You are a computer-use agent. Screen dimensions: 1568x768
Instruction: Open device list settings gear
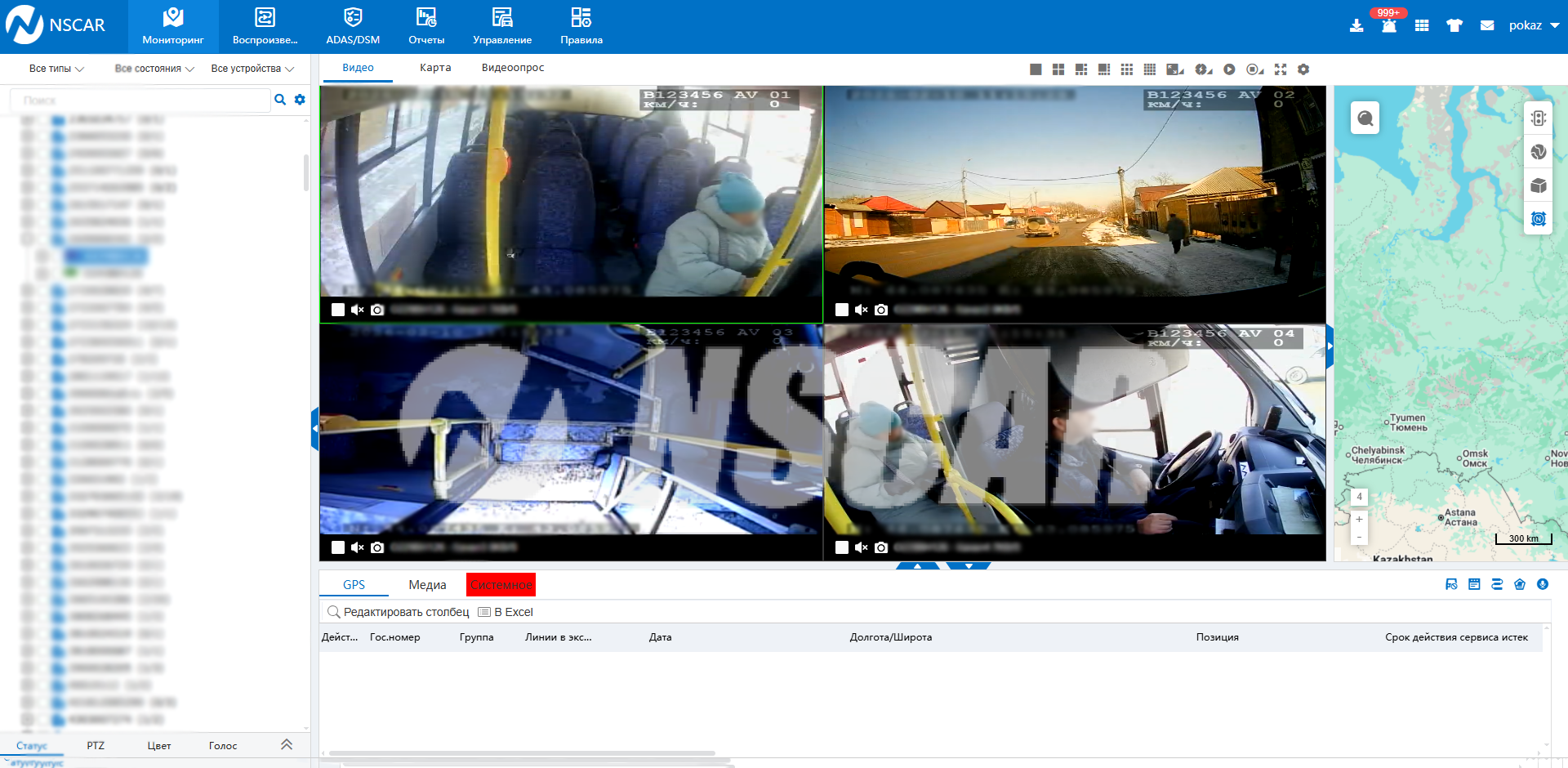point(300,100)
